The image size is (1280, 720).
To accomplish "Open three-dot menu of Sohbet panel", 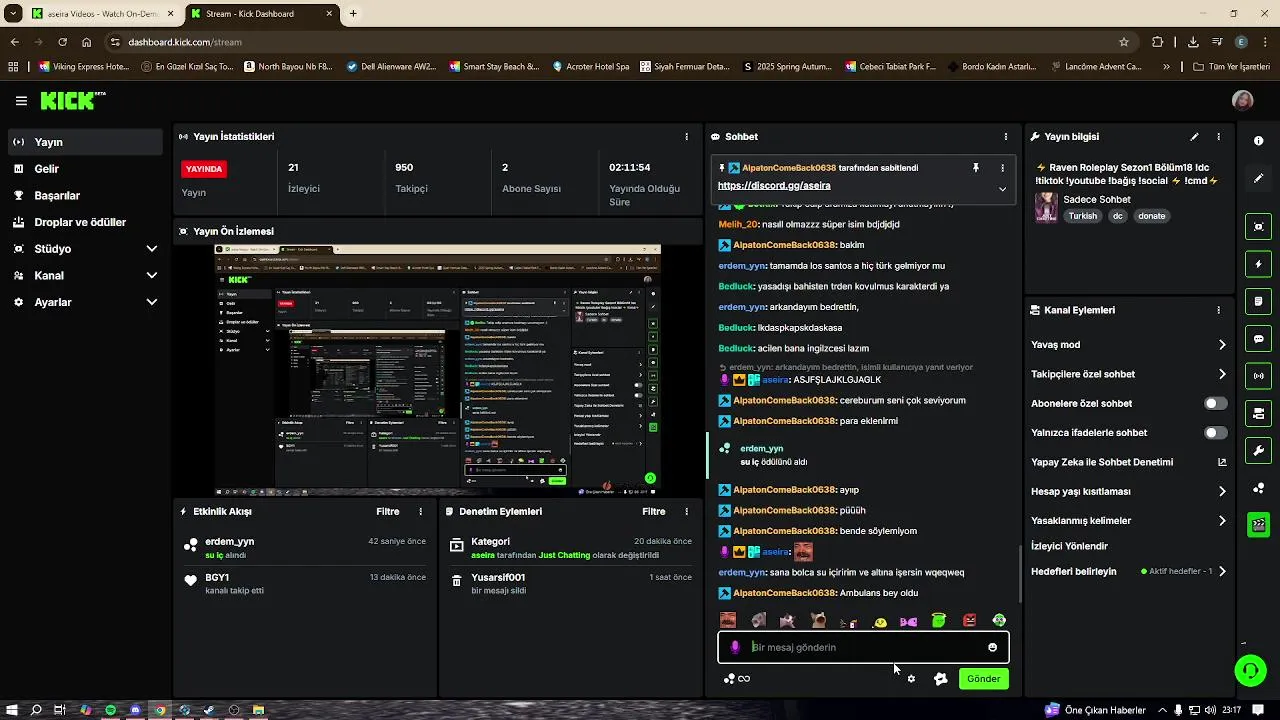I will pyautogui.click(x=1006, y=137).
